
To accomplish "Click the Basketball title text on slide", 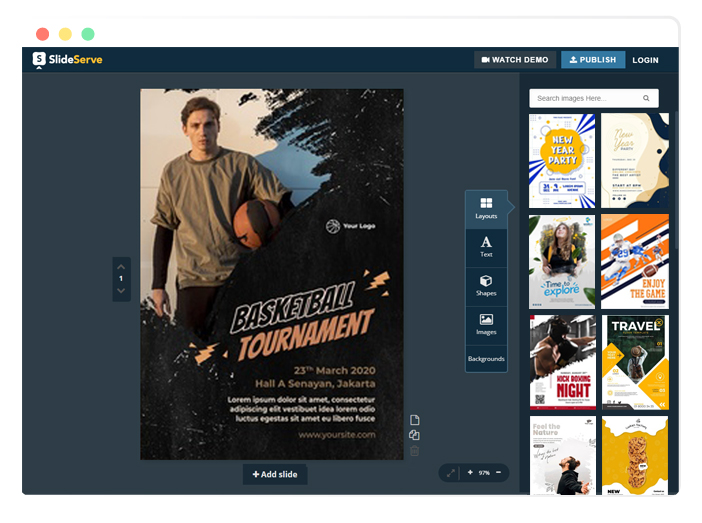I will point(293,306).
